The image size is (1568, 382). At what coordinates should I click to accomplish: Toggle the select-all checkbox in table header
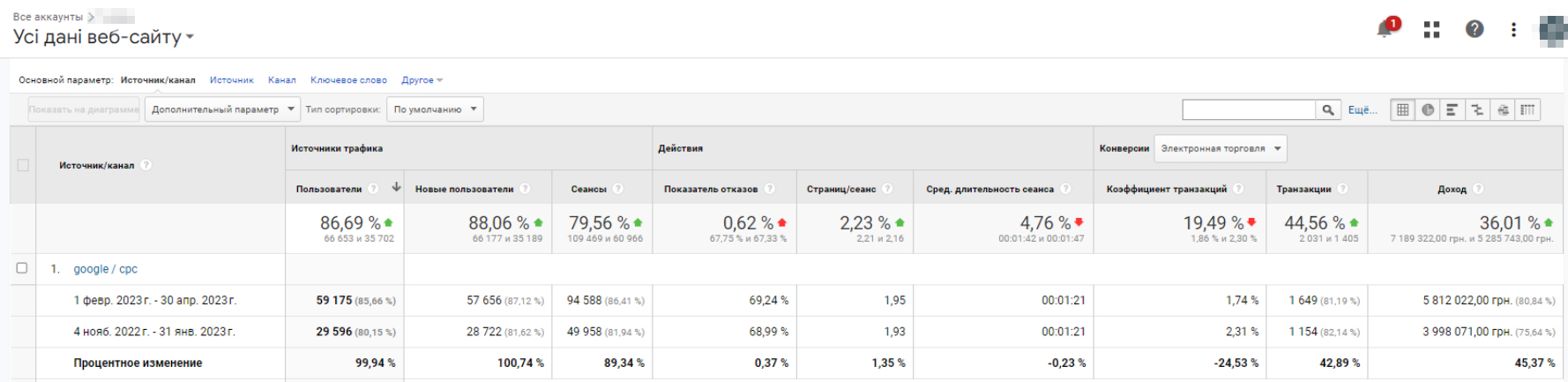click(23, 165)
